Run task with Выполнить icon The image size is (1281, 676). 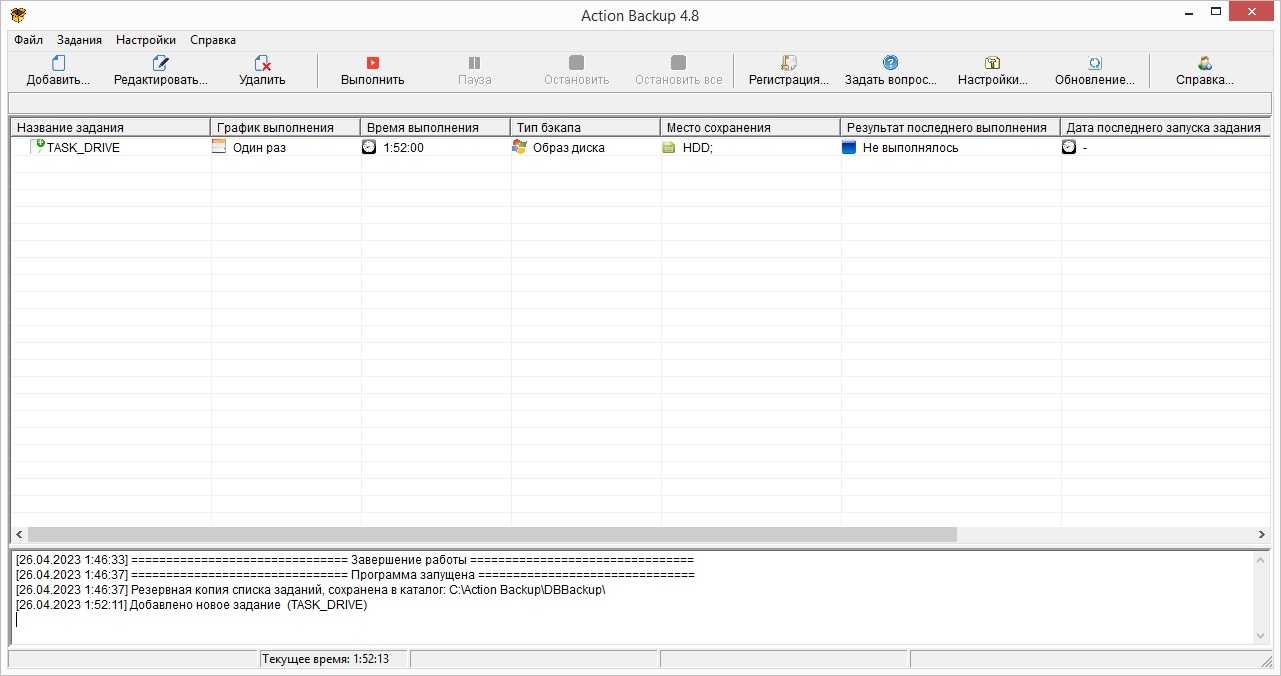372,64
